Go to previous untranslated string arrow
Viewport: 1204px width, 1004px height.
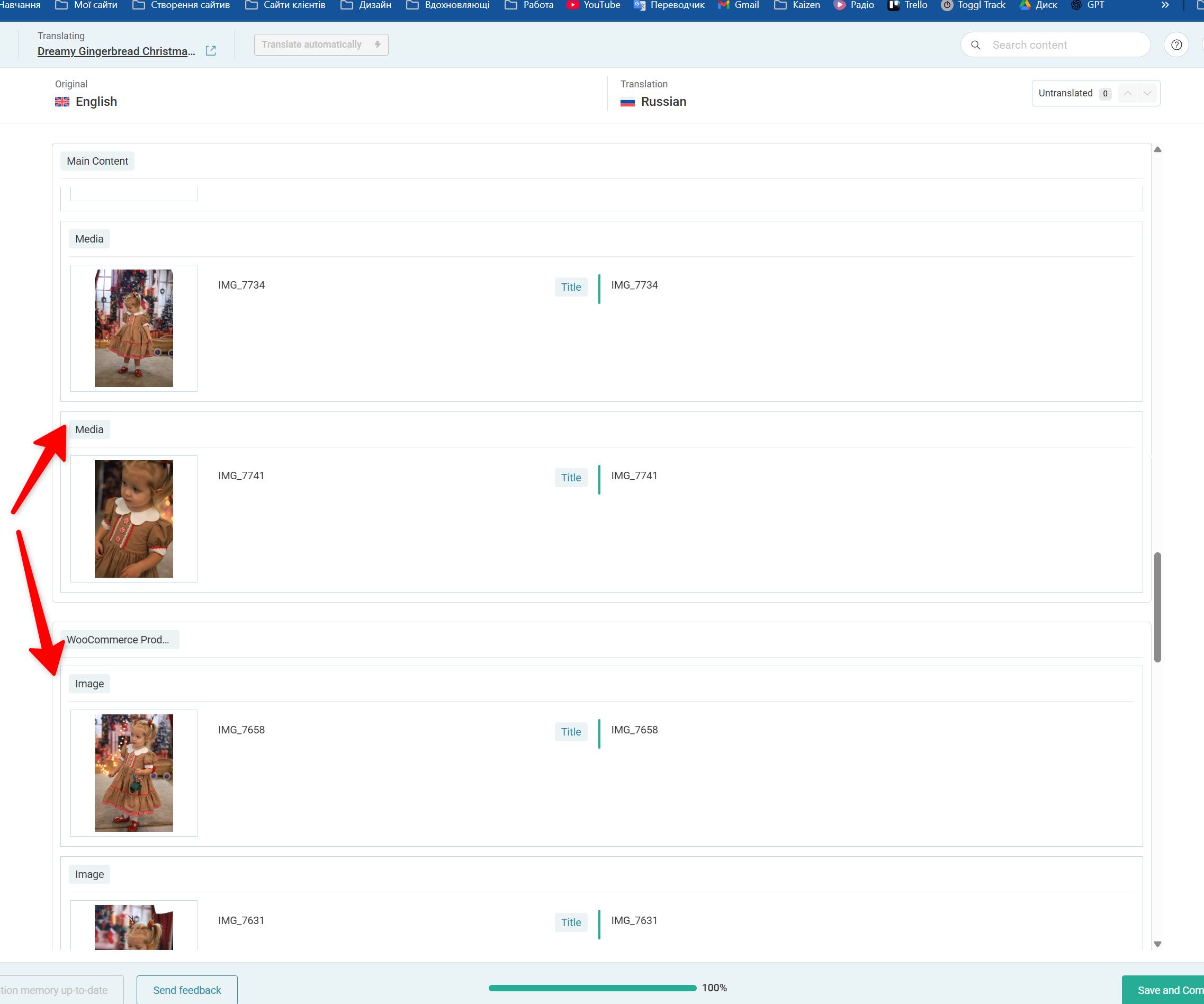point(1127,93)
